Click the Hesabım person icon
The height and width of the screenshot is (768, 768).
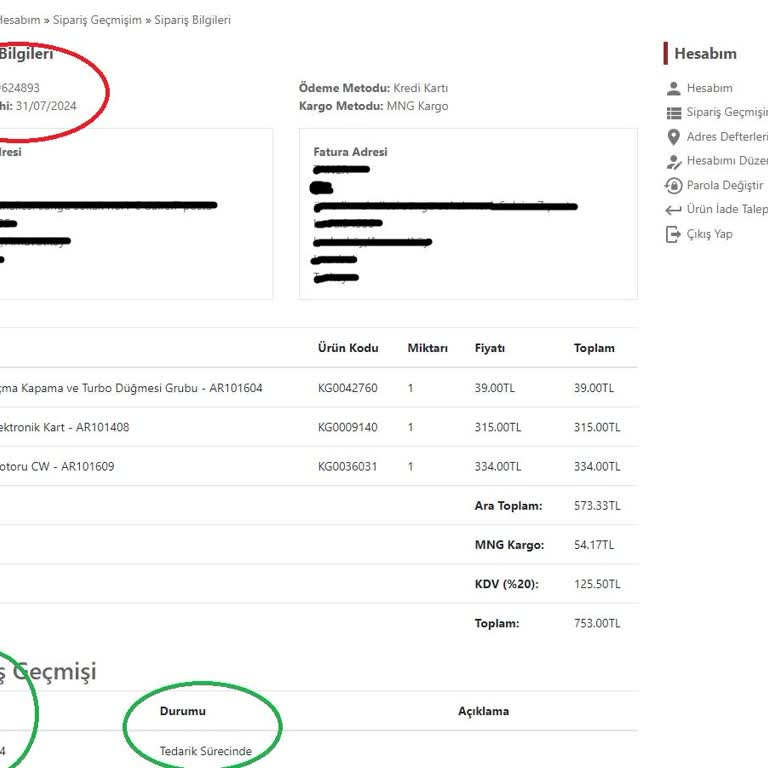coord(673,89)
